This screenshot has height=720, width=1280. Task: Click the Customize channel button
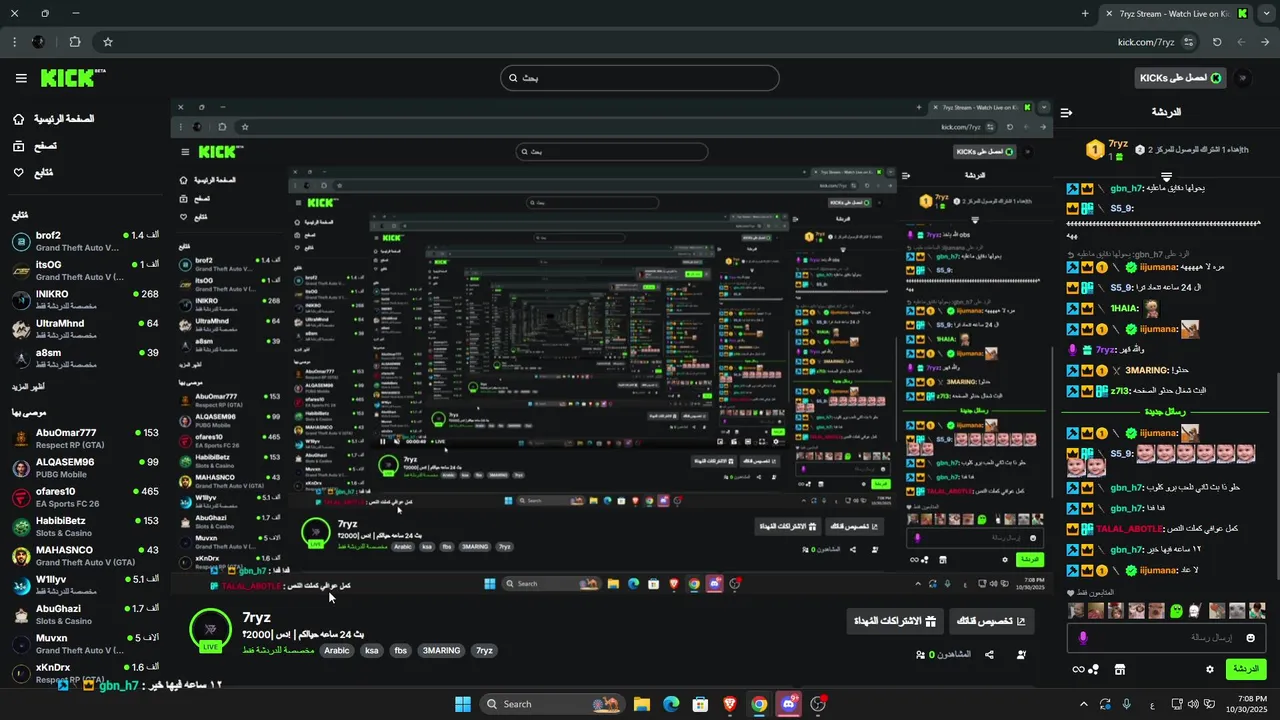point(991,621)
